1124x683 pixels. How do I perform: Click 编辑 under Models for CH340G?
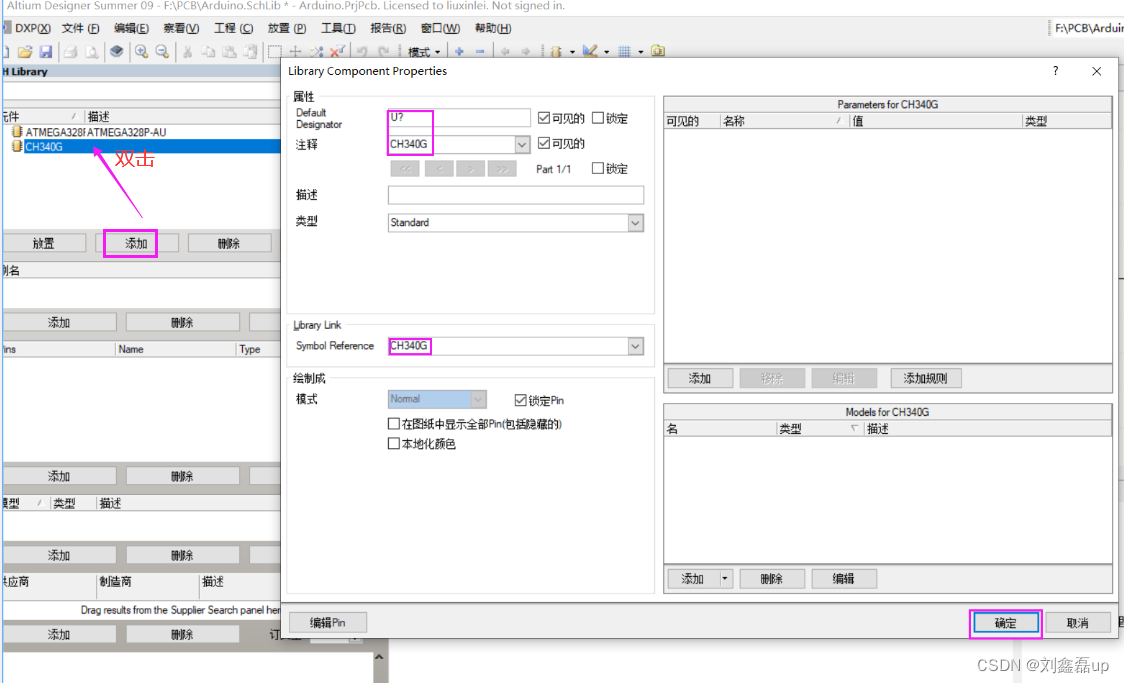click(x=844, y=578)
